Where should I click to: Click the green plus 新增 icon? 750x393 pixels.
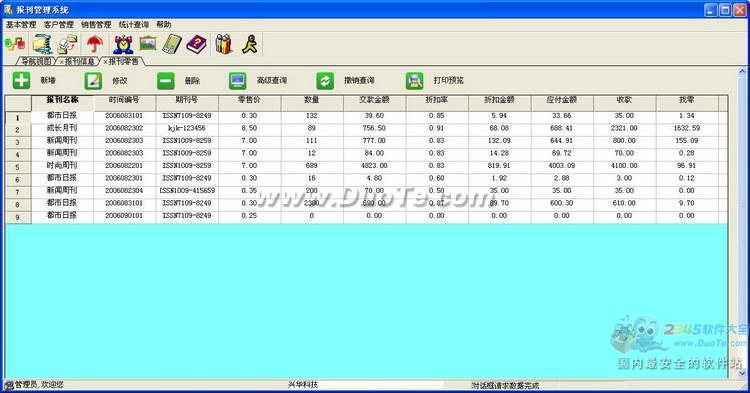[21, 80]
